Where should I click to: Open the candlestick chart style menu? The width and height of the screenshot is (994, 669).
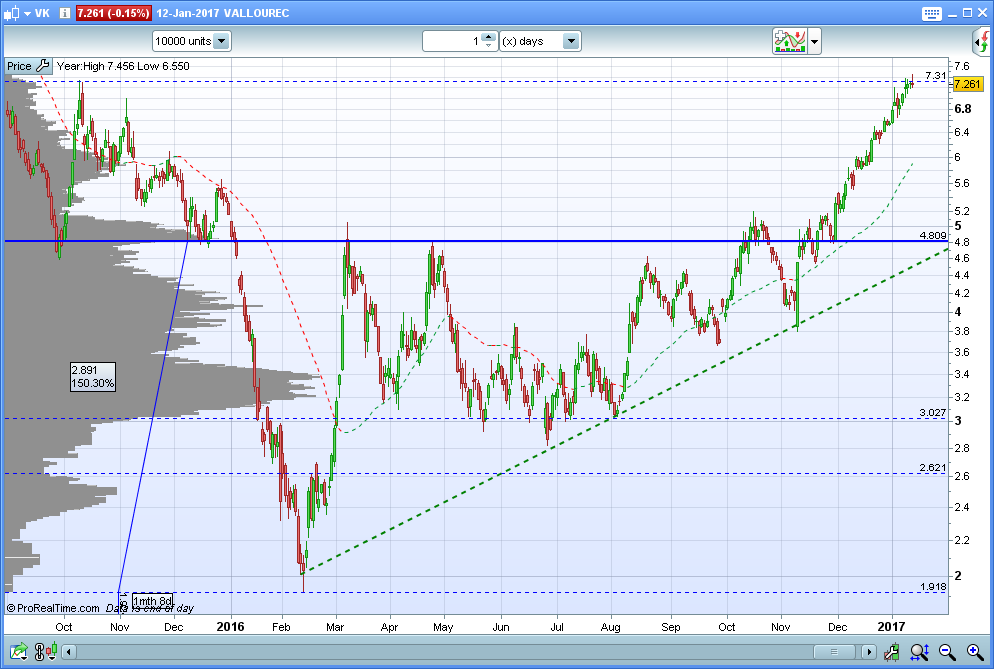[17, 13]
